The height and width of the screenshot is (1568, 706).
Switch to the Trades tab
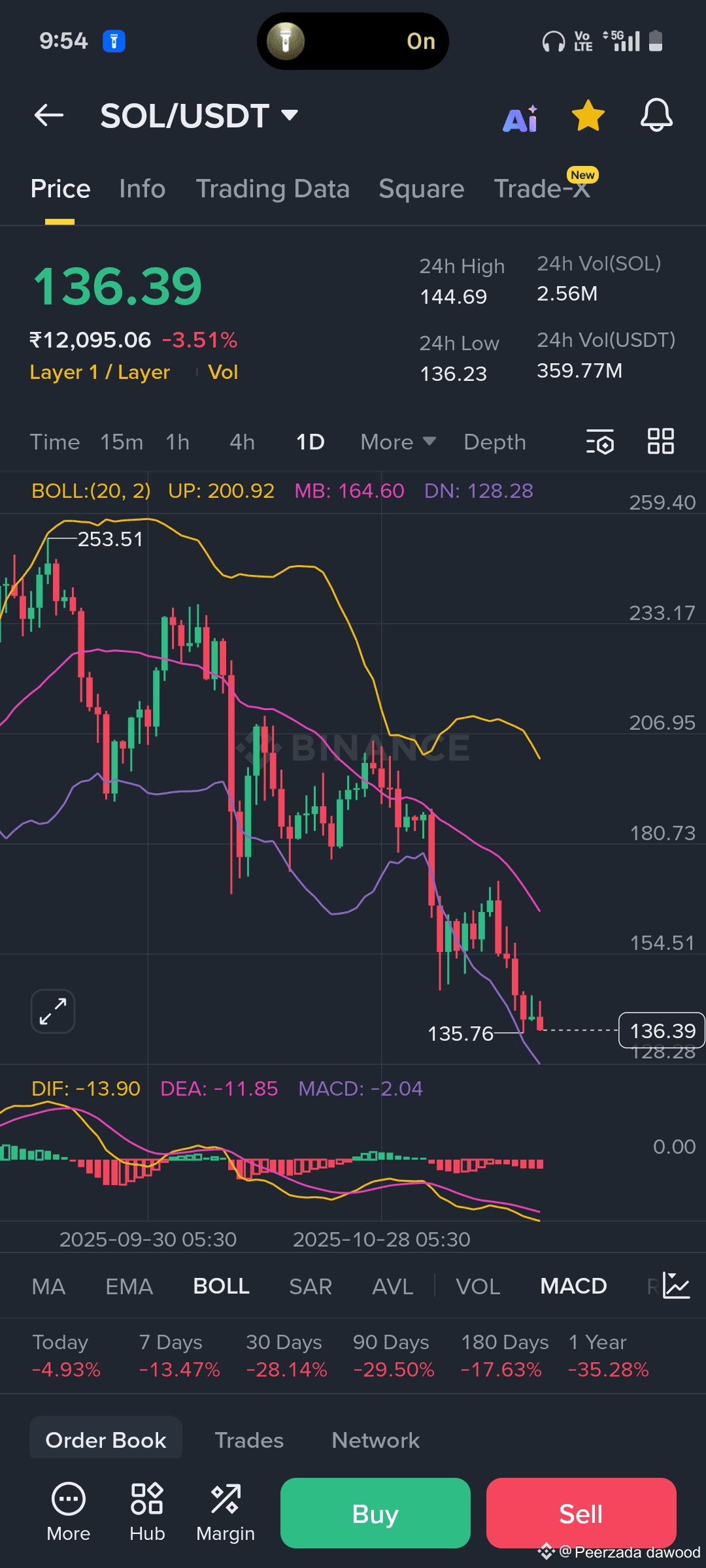pyautogui.click(x=249, y=1441)
